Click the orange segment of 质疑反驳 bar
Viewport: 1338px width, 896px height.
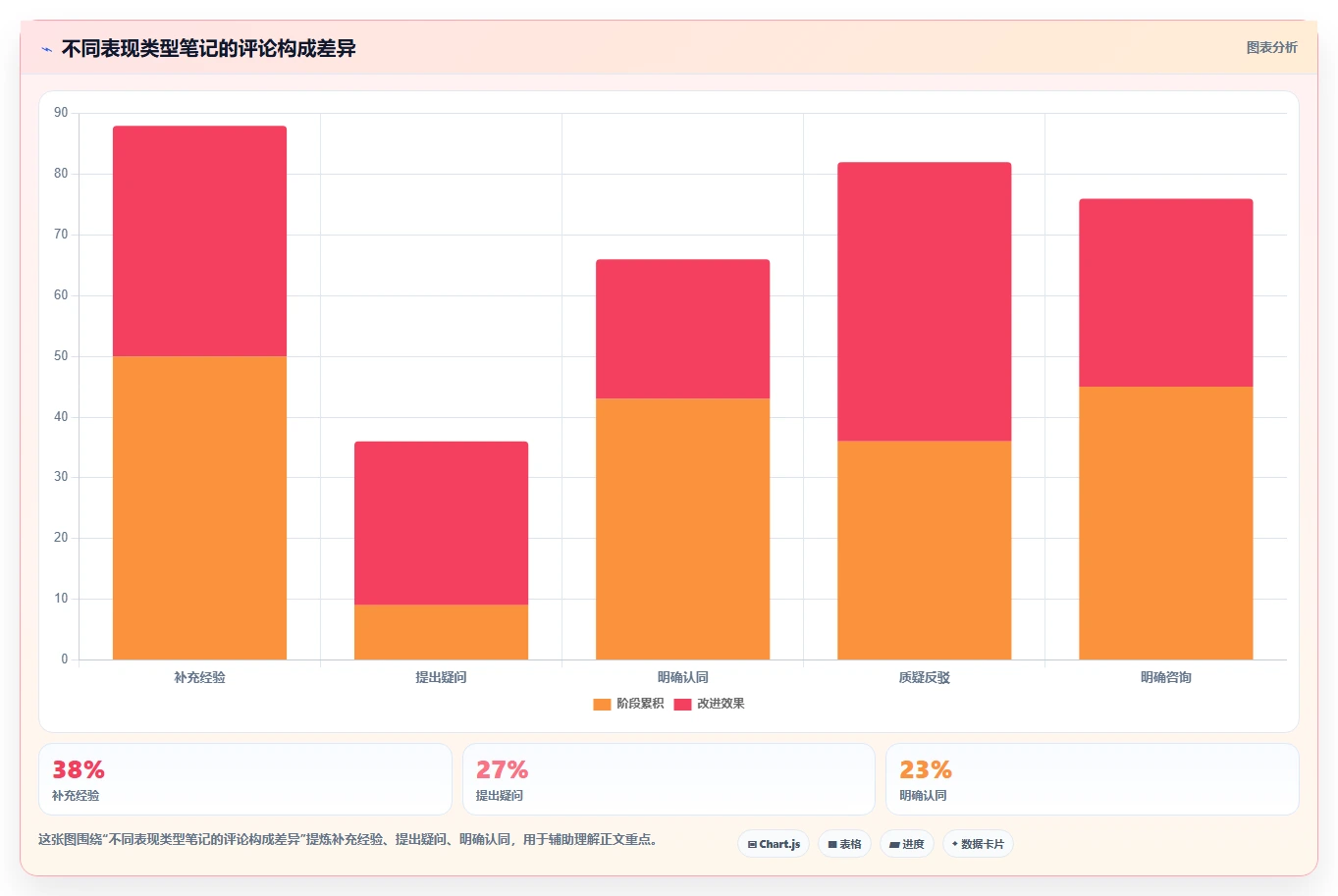tap(924, 551)
